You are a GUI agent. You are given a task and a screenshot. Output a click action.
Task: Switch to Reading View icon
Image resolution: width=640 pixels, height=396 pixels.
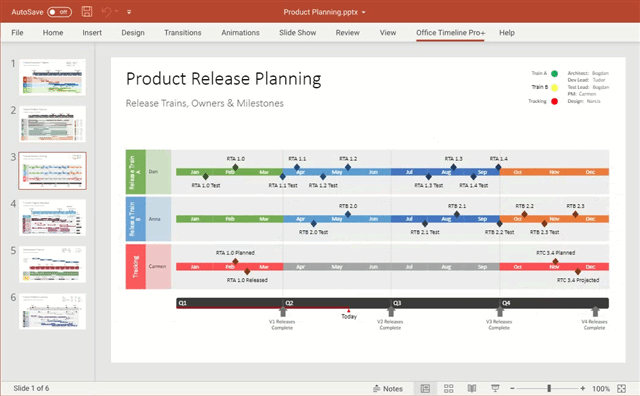click(472, 389)
